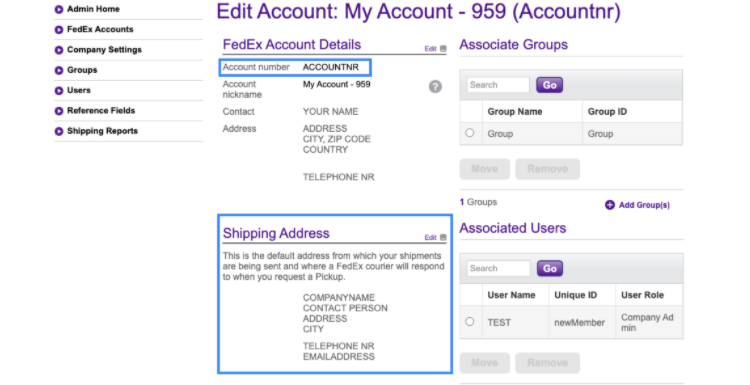Screen dimensions: 750x385
Task: Click the arrow icon beside Reference Fields
Action: [x=59, y=111]
